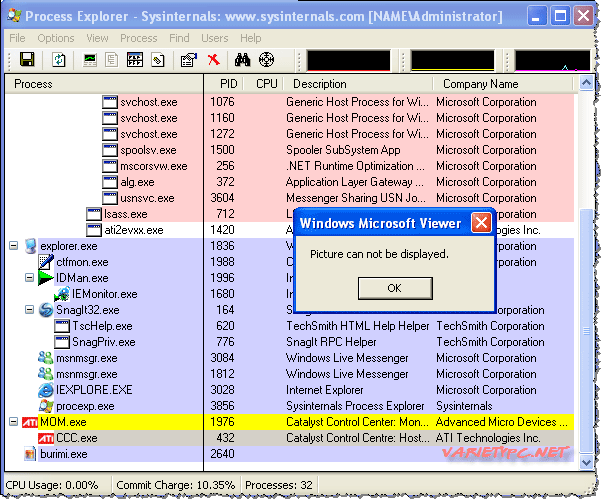
Task: Open the Help menu
Action: tap(251, 38)
